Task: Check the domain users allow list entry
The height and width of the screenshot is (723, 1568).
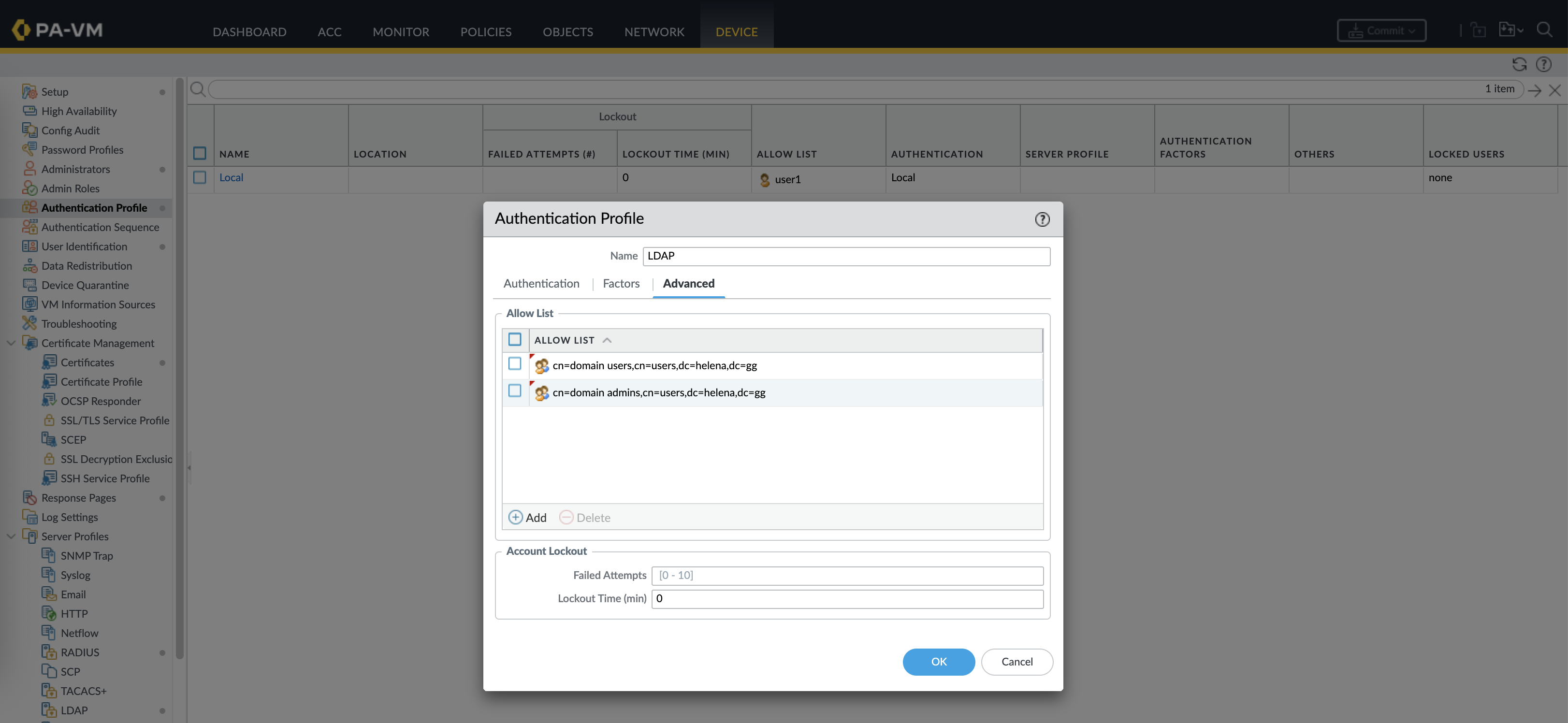Action: (514, 364)
